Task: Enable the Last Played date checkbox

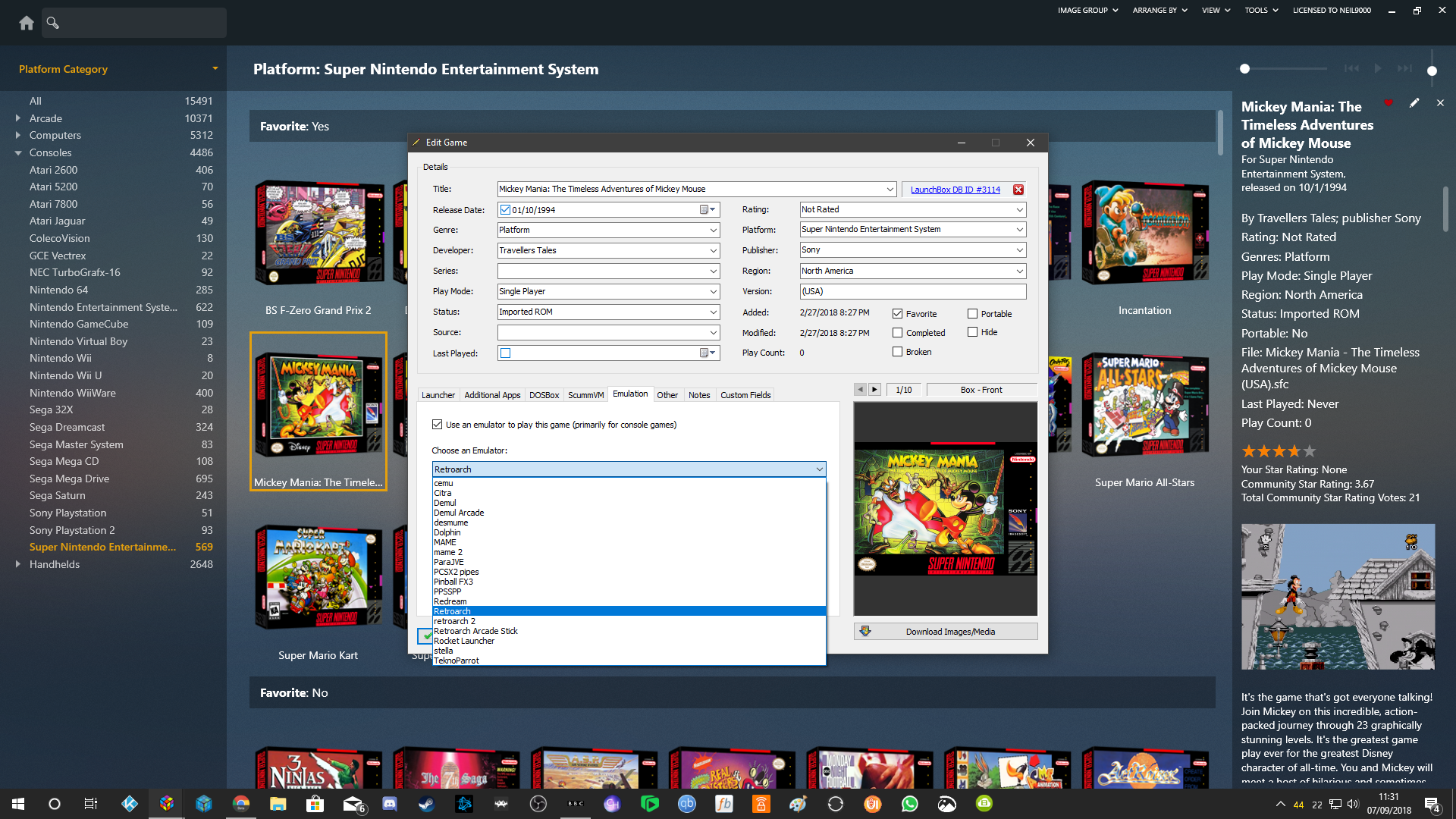Action: (505, 353)
